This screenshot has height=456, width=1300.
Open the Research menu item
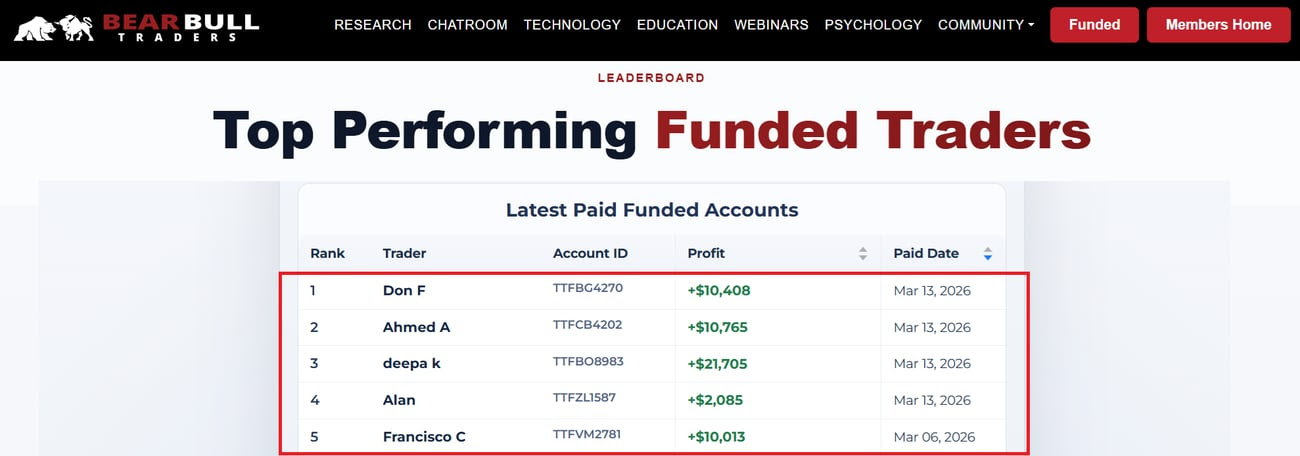(x=372, y=25)
